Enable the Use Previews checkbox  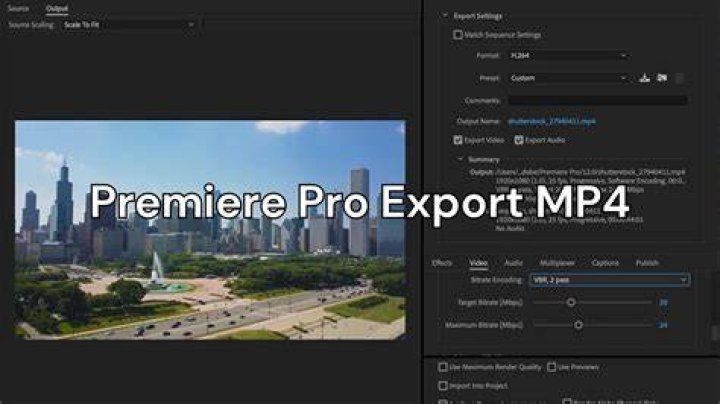pyautogui.click(x=551, y=367)
